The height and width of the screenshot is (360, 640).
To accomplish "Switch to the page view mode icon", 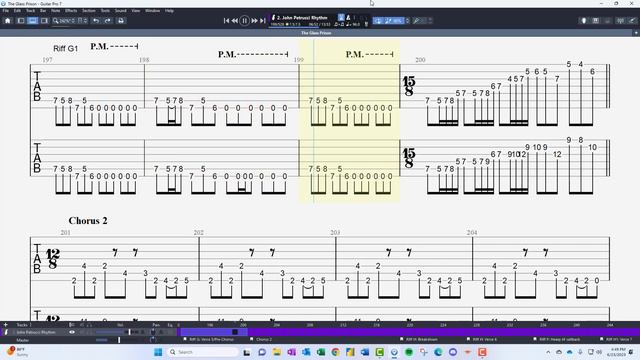I will [x=21, y=20].
